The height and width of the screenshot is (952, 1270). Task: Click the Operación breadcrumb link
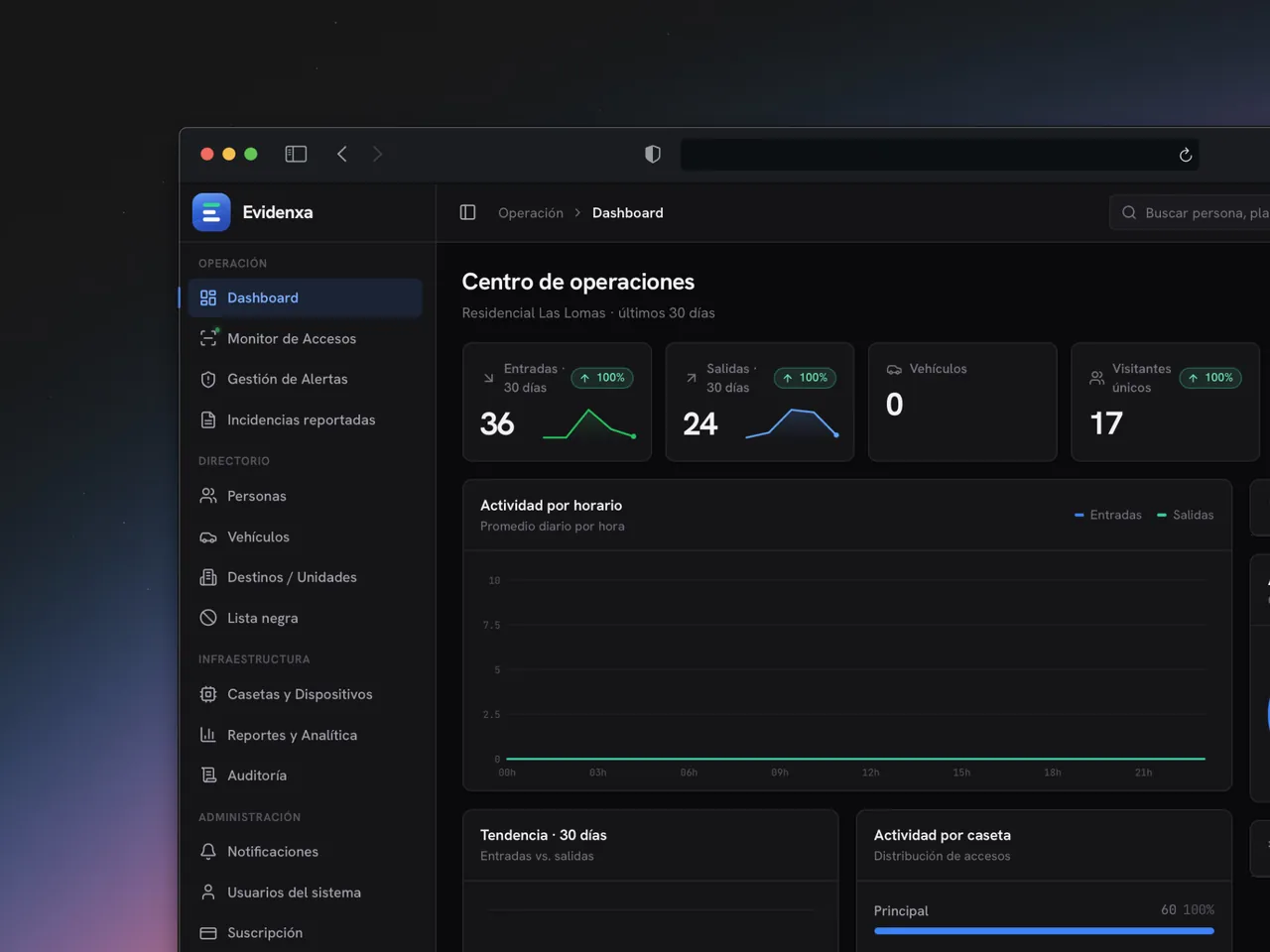pos(531,213)
